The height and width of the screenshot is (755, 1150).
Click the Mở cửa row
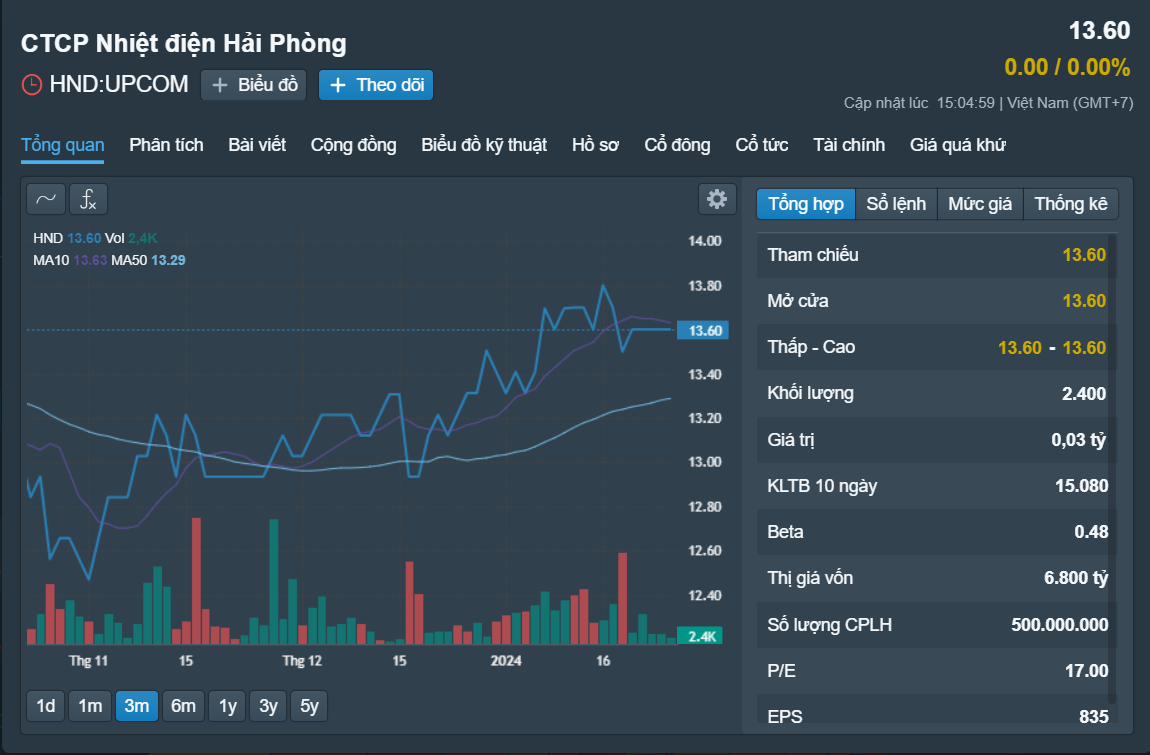tap(937, 301)
